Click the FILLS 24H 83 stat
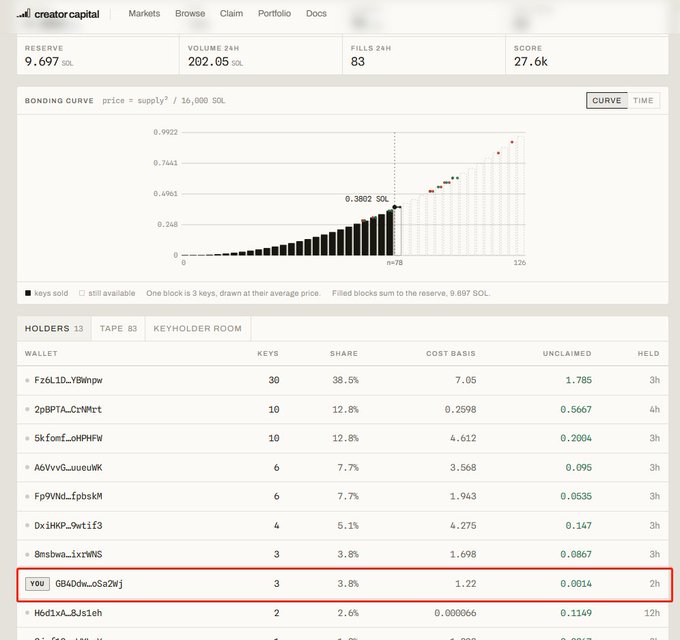 424,56
